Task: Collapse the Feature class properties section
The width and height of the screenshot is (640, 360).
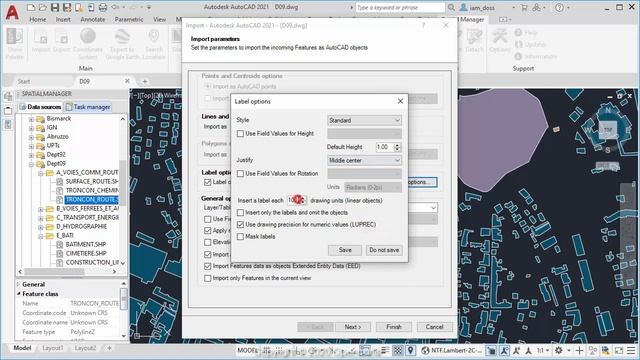Action: [x=19, y=293]
